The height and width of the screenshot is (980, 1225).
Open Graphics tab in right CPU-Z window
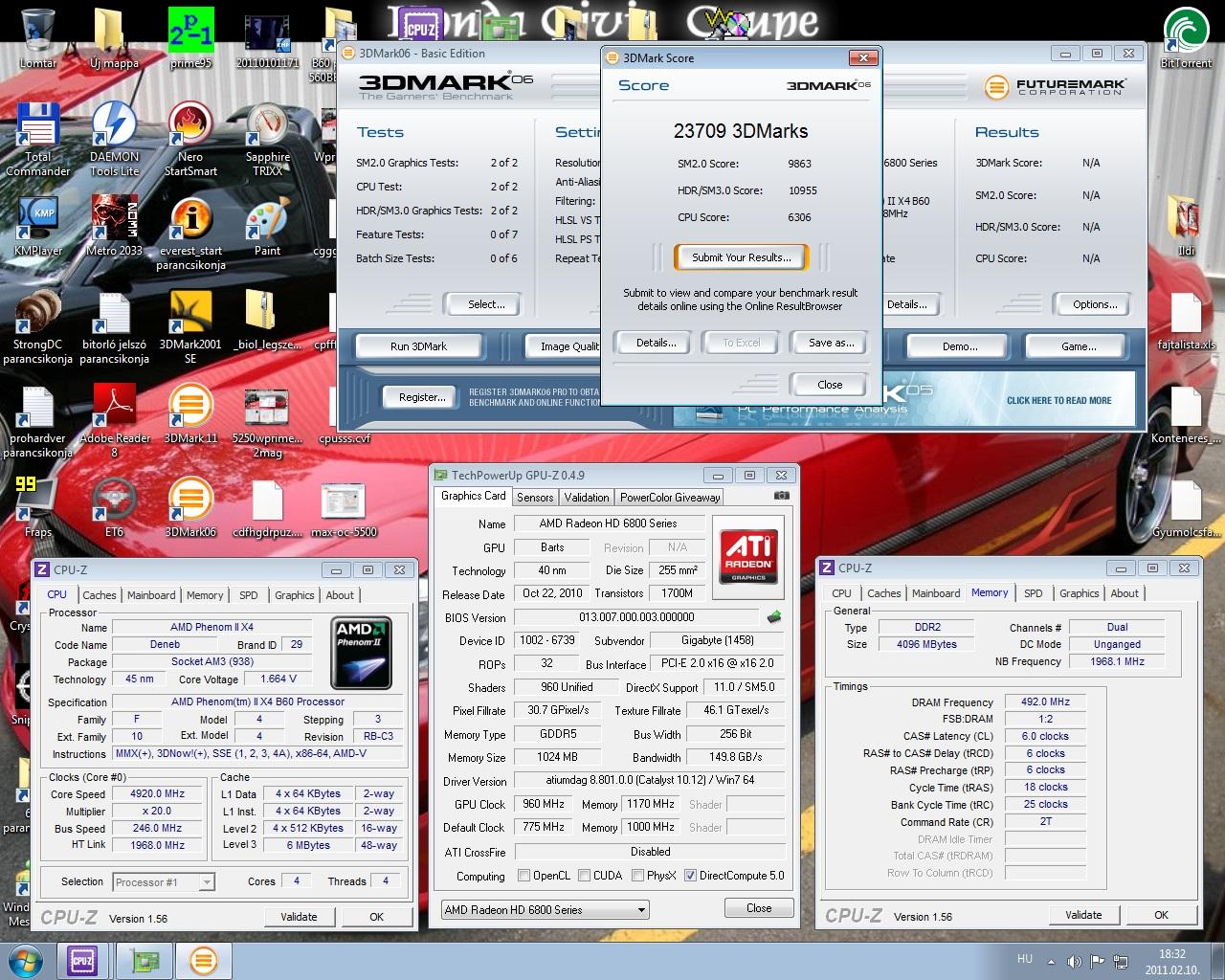click(x=1079, y=593)
